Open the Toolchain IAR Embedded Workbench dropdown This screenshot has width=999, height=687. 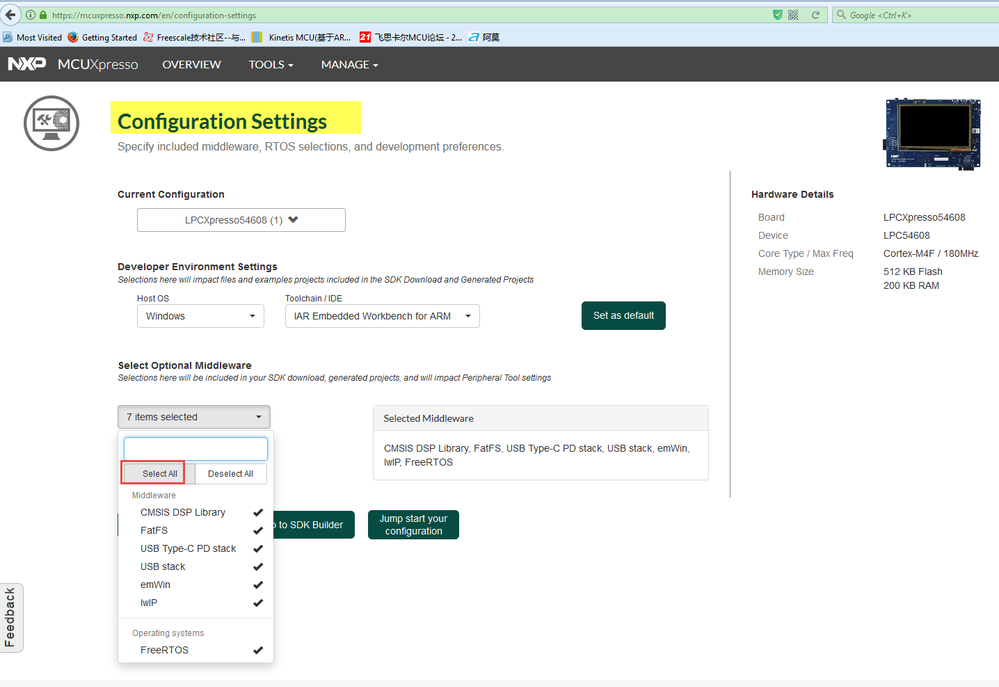pos(382,316)
